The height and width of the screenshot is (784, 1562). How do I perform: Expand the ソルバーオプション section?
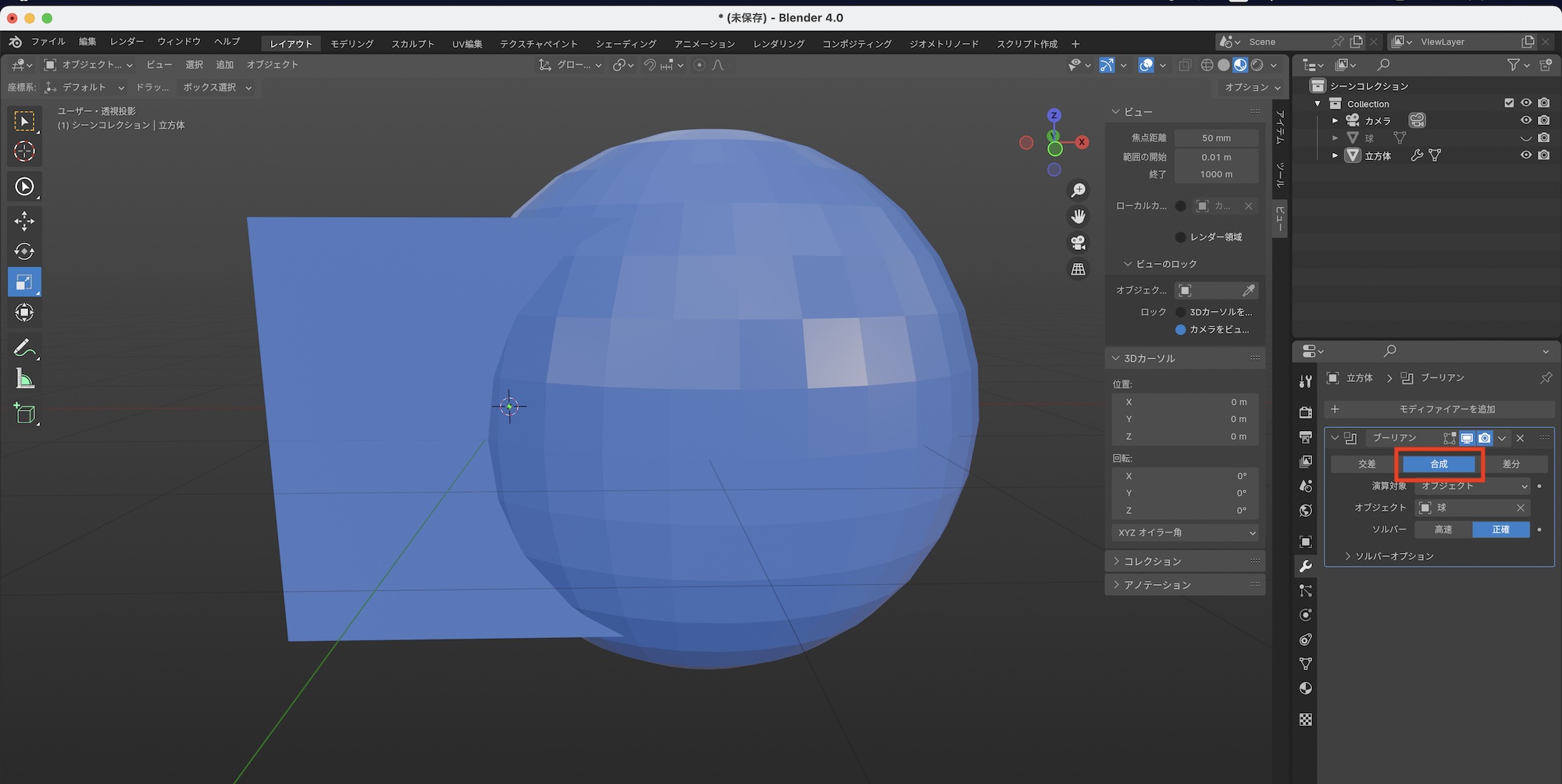pyautogui.click(x=1394, y=556)
